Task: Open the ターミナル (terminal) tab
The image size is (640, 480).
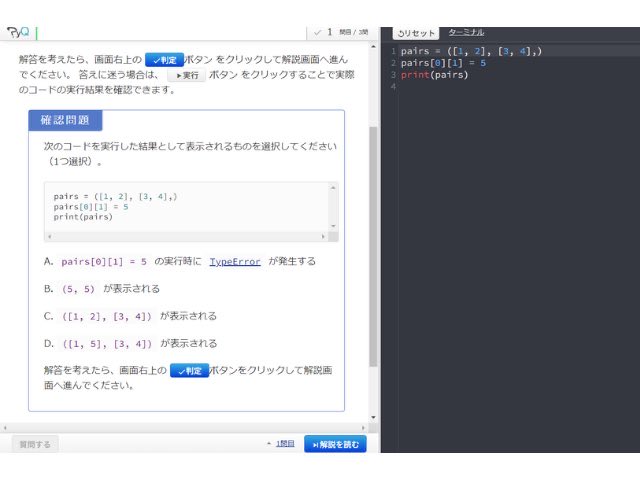Action: click(x=466, y=32)
